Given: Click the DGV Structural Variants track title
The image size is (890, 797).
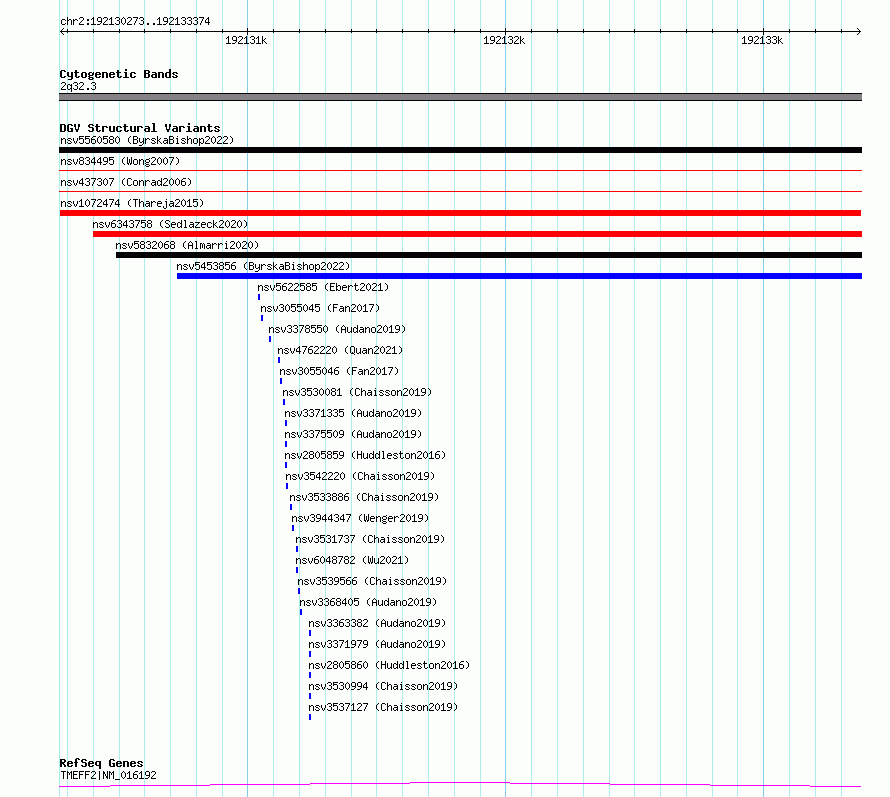Looking at the screenshot, I should [x=140, y=128].
